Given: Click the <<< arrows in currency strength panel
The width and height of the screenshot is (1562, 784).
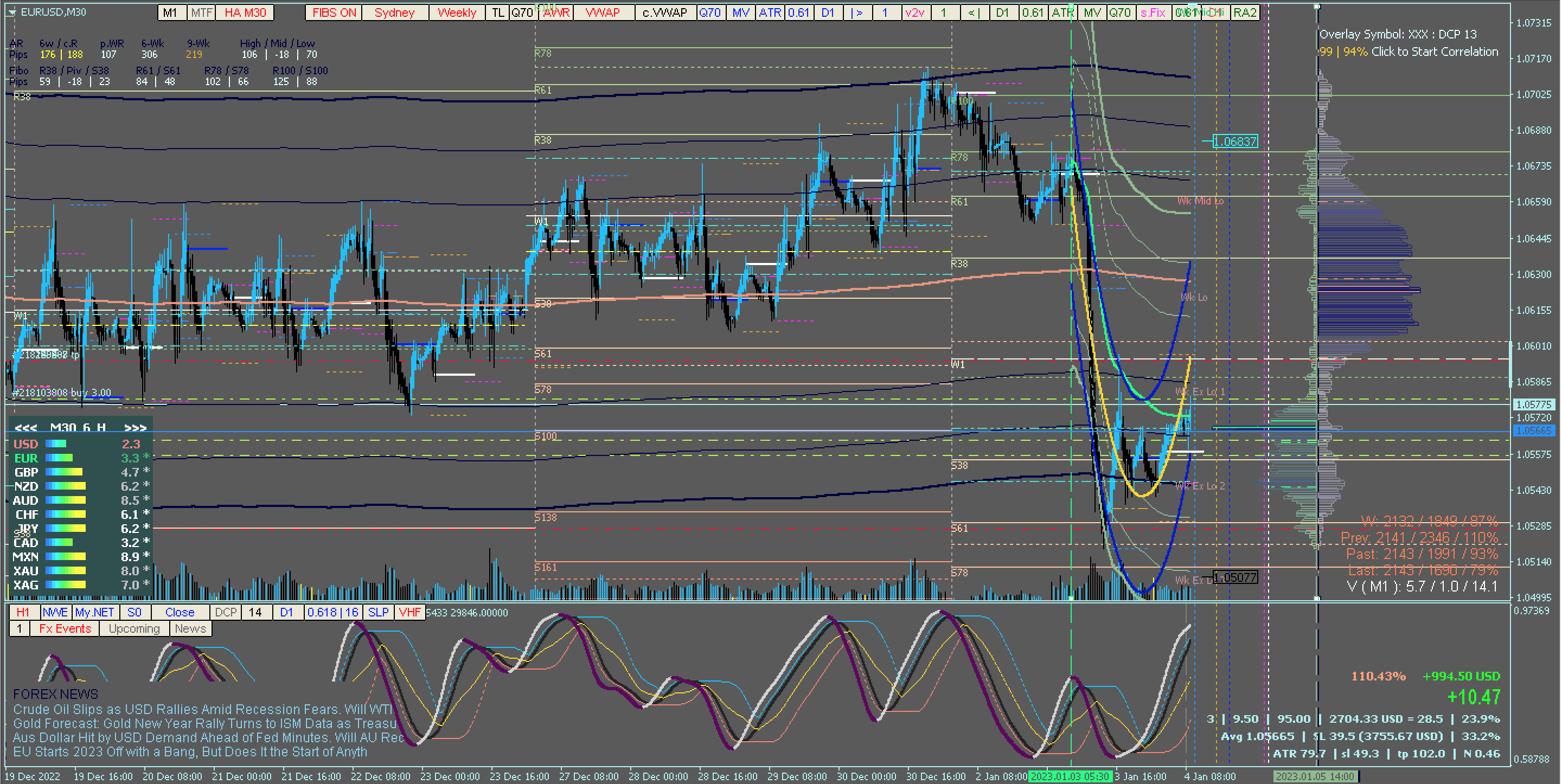Looking at the screenshot, I should click(25, 428).
